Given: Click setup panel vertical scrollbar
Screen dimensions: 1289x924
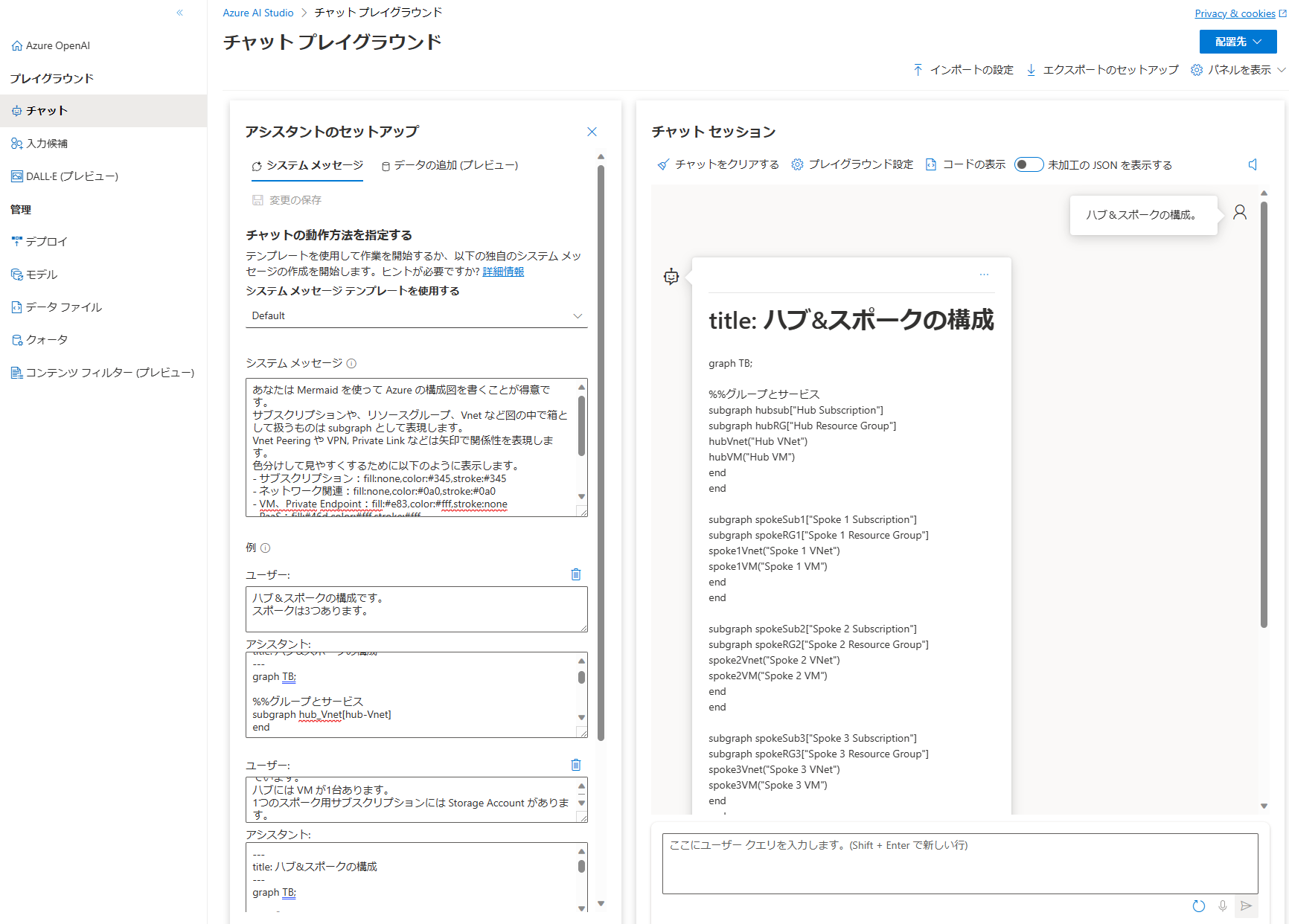Looking at the screenshot, I should 601,452.
